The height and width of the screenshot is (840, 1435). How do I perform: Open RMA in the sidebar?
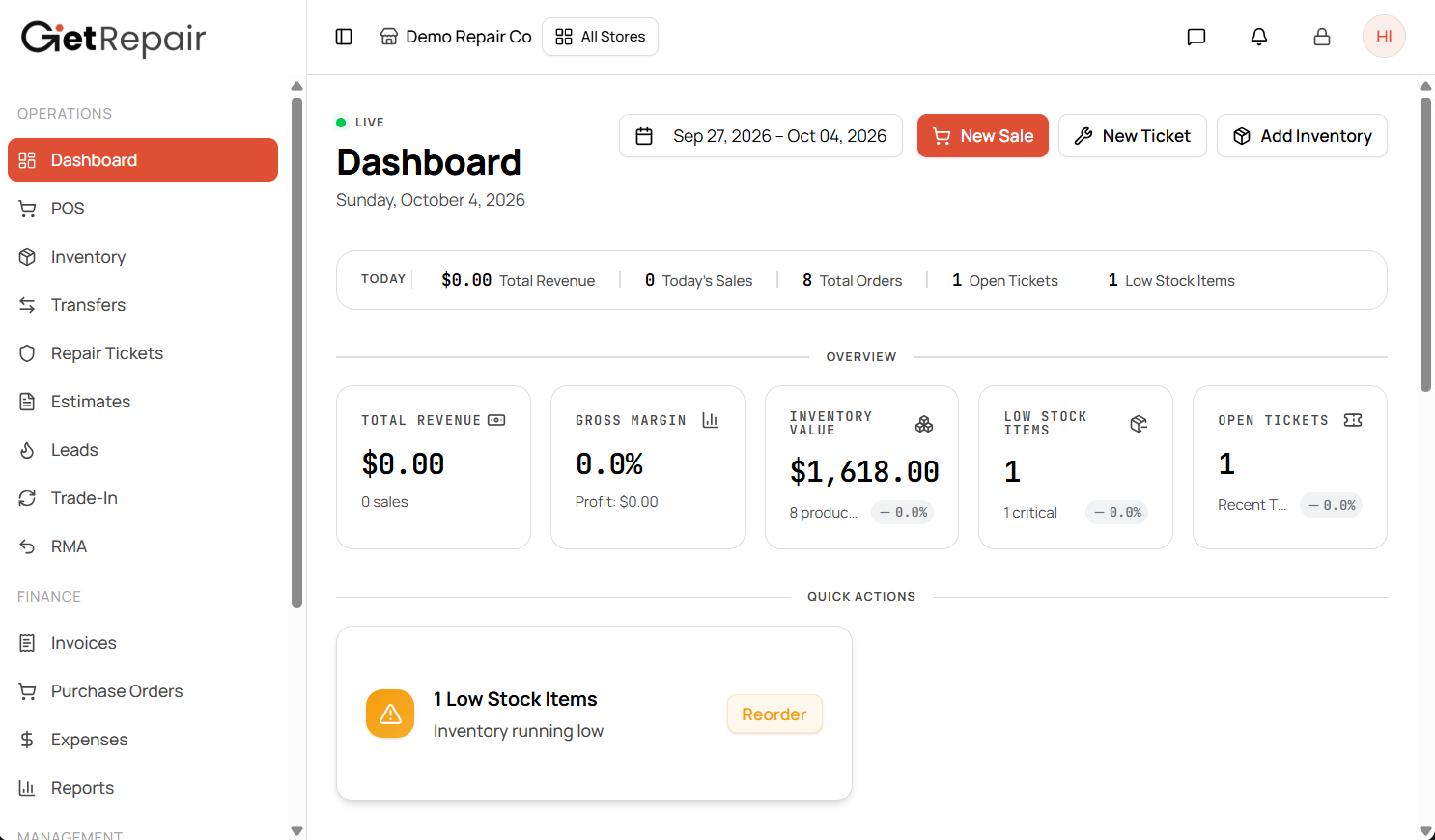pos(143,546)
